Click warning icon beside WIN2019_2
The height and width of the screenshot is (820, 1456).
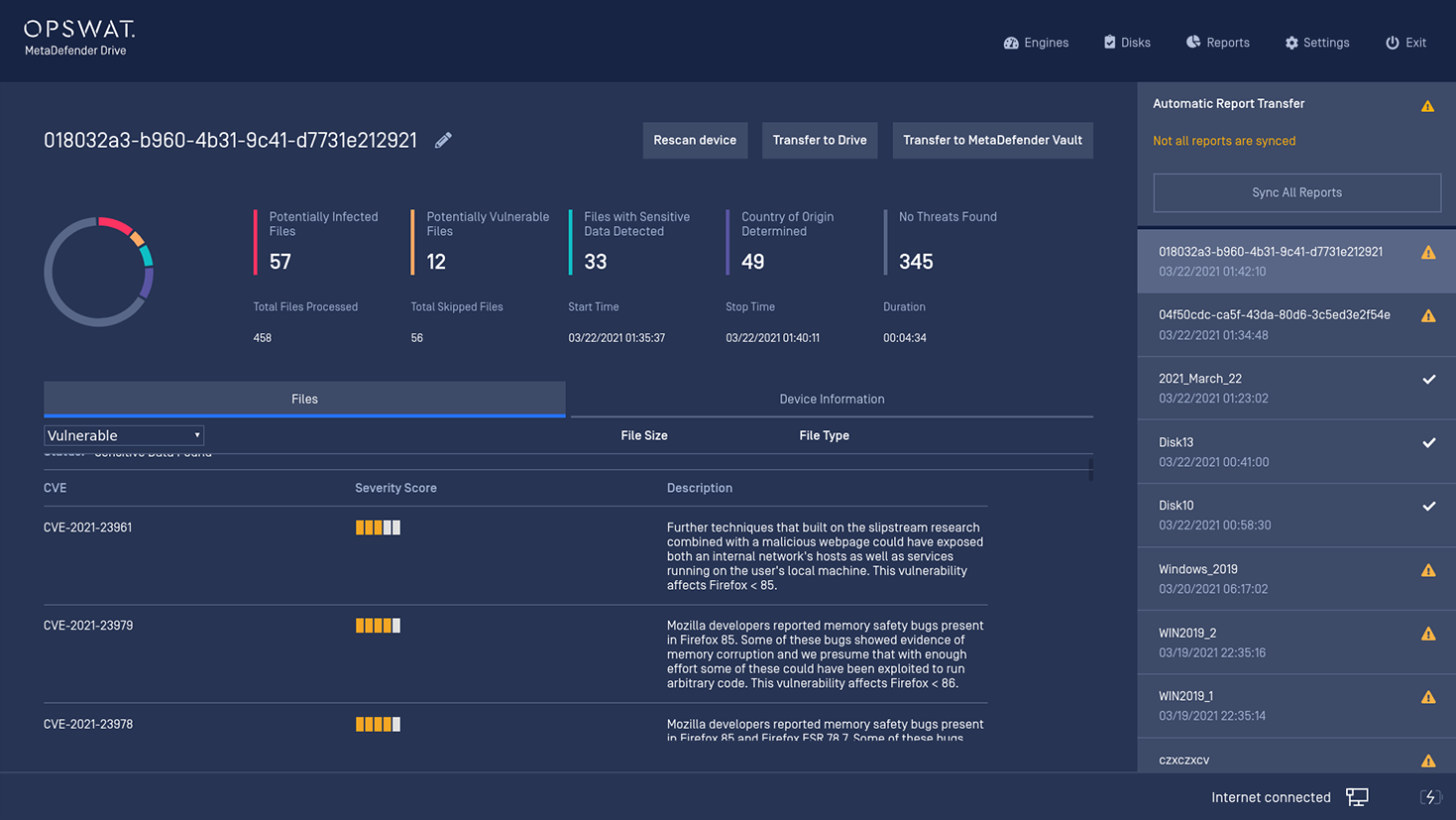(1428, 634)
